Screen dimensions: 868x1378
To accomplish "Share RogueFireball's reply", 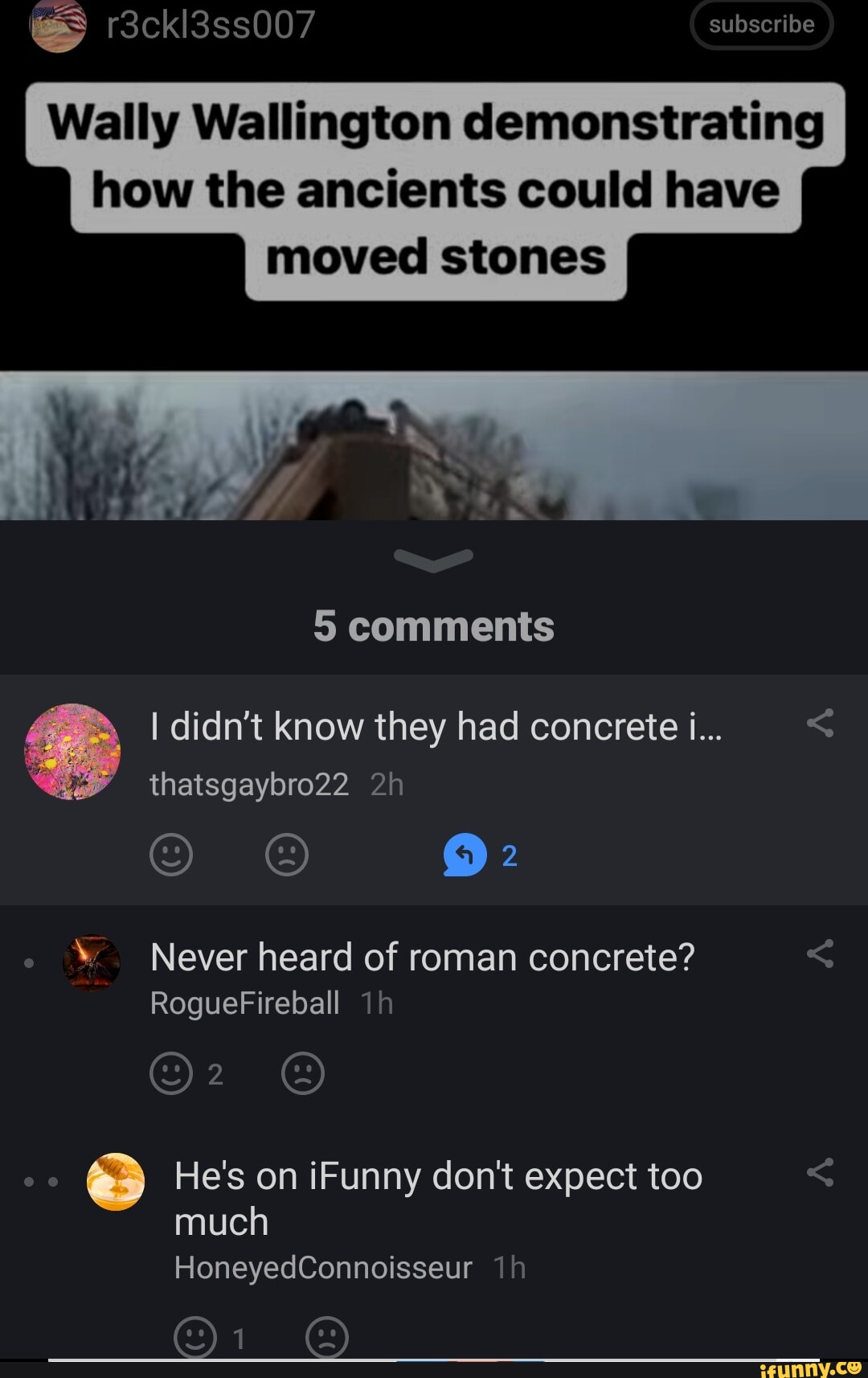I will click(821, 954).
